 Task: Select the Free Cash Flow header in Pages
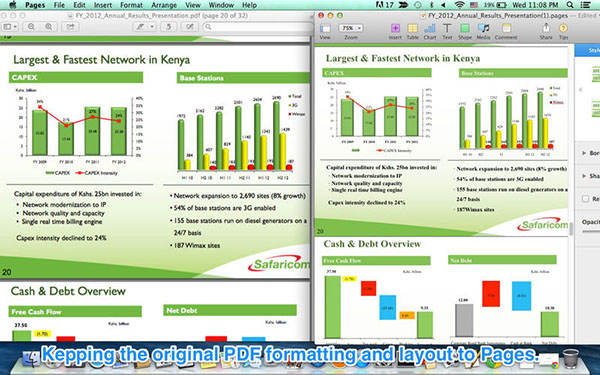point(376,261)
